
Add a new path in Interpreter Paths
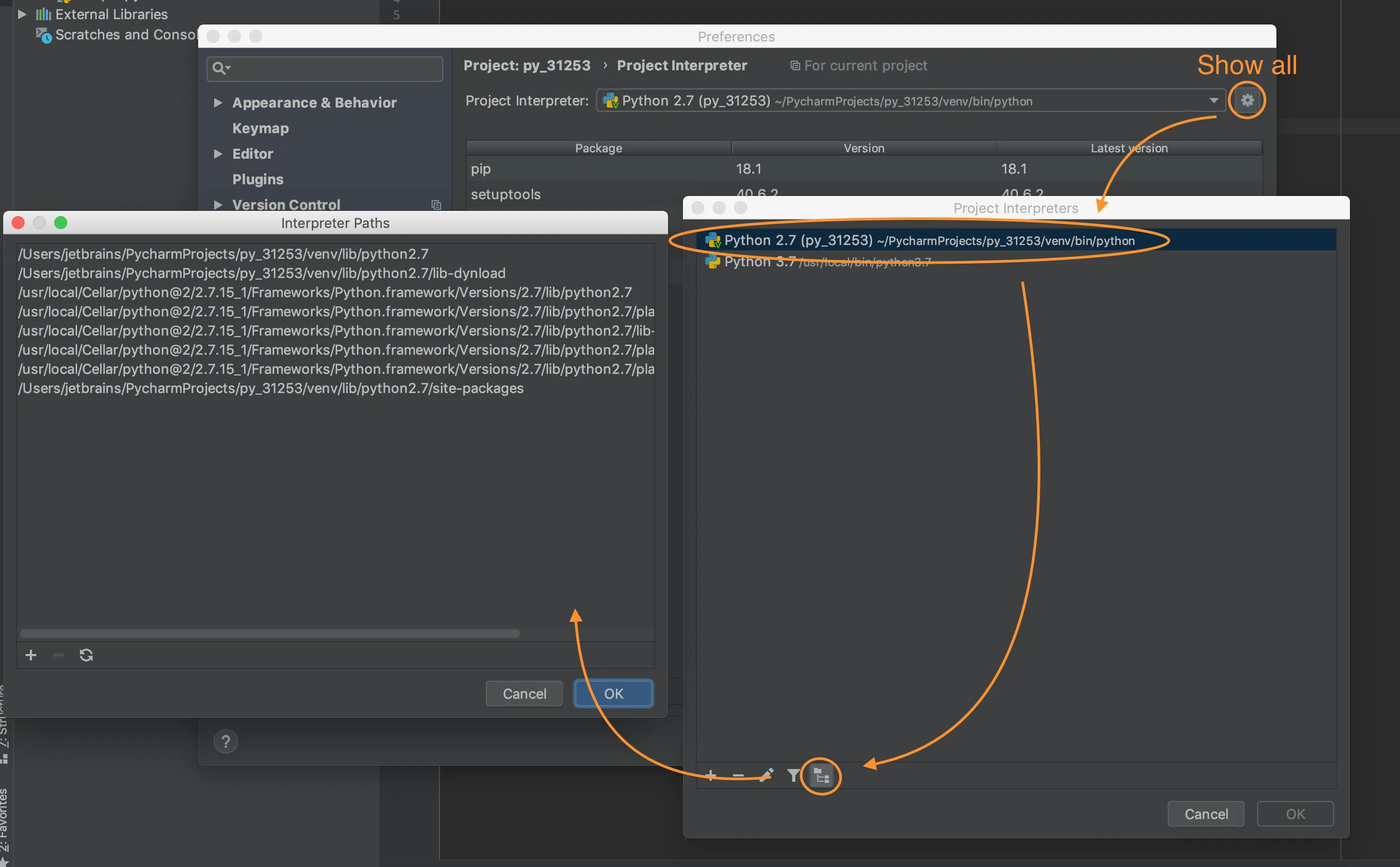pos(31,655)
